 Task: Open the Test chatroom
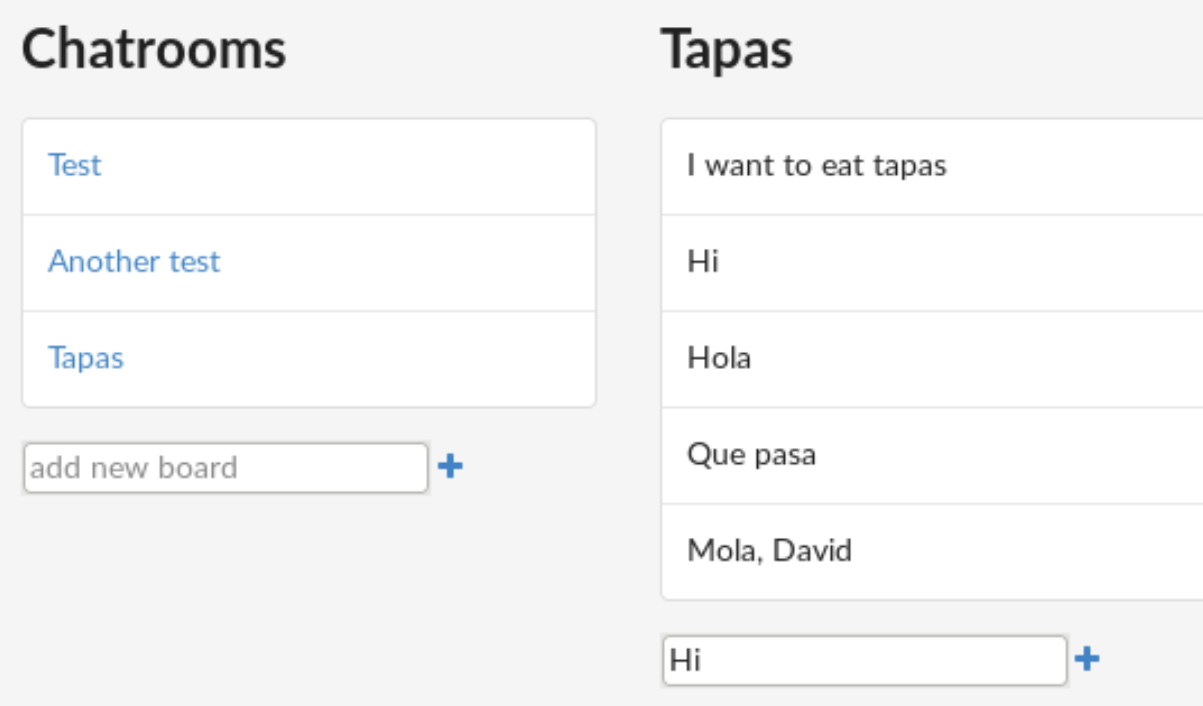(x=75, y=165)
